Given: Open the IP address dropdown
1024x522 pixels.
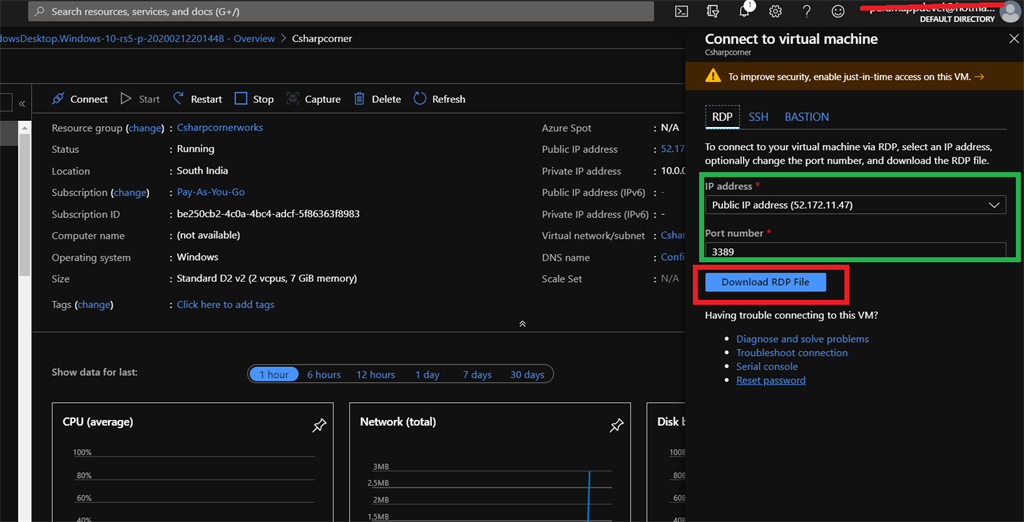Looking at the screenshot, I should pos(856,205).
